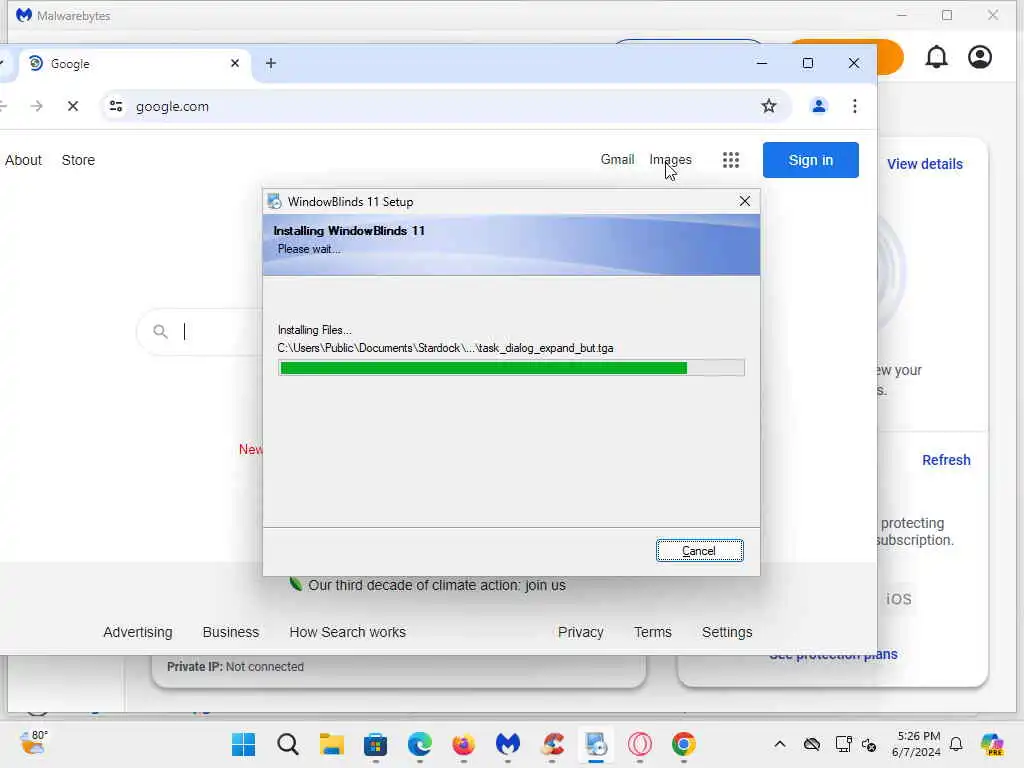Open Gmail link on Google page
The width and height of the screenshot is (1024, 768).
(x=617, y=159)
